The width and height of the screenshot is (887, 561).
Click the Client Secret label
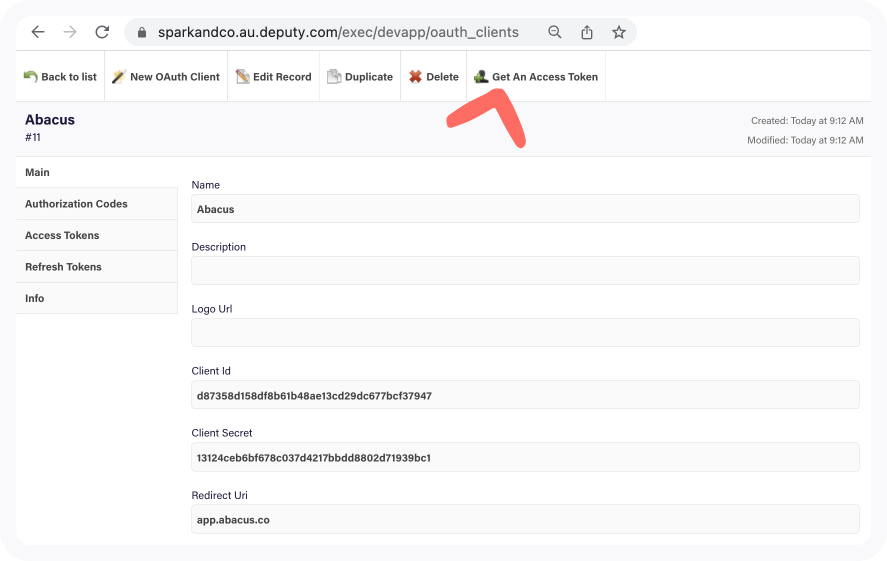[222, 433]
